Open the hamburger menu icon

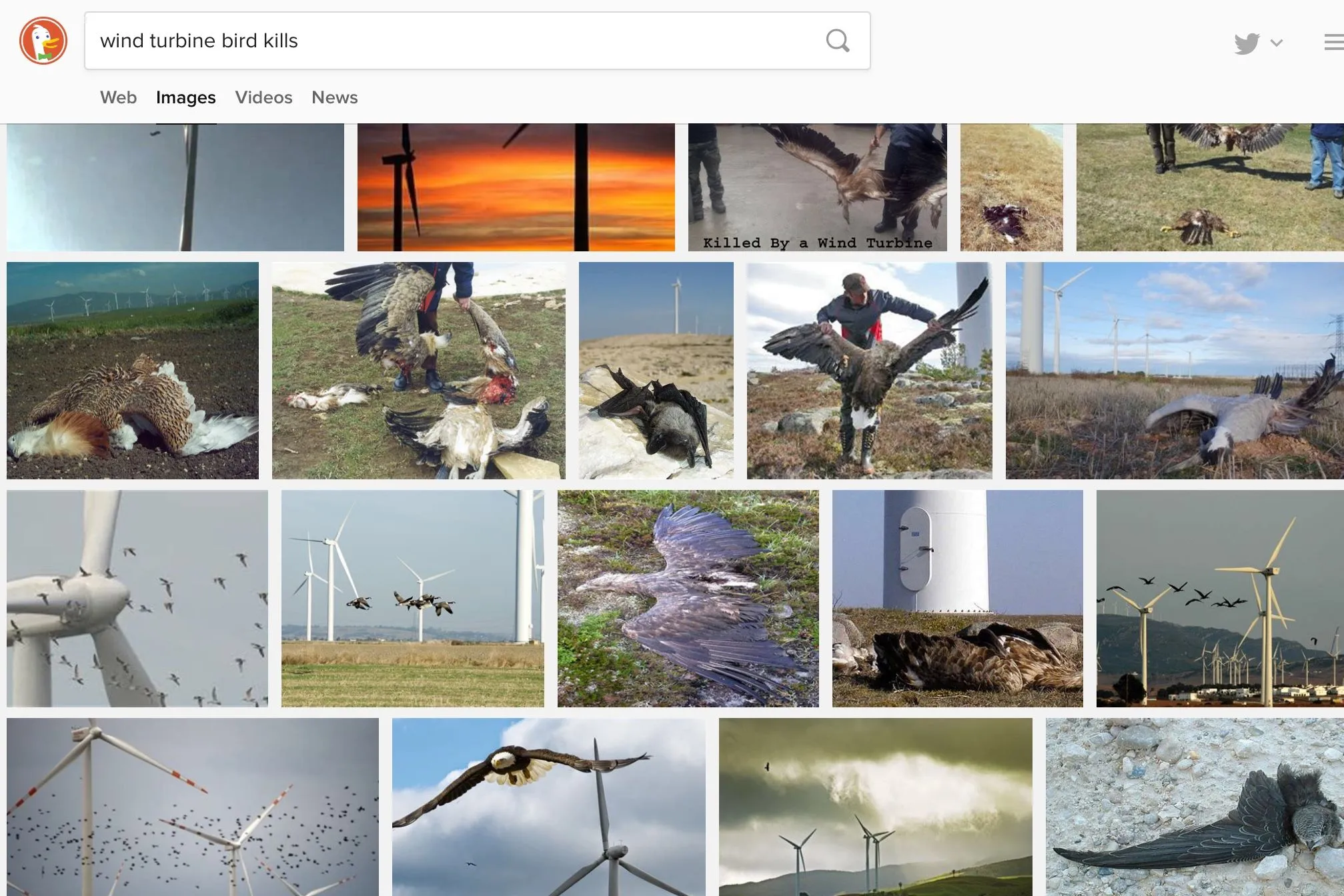[x=1333, y=43]
